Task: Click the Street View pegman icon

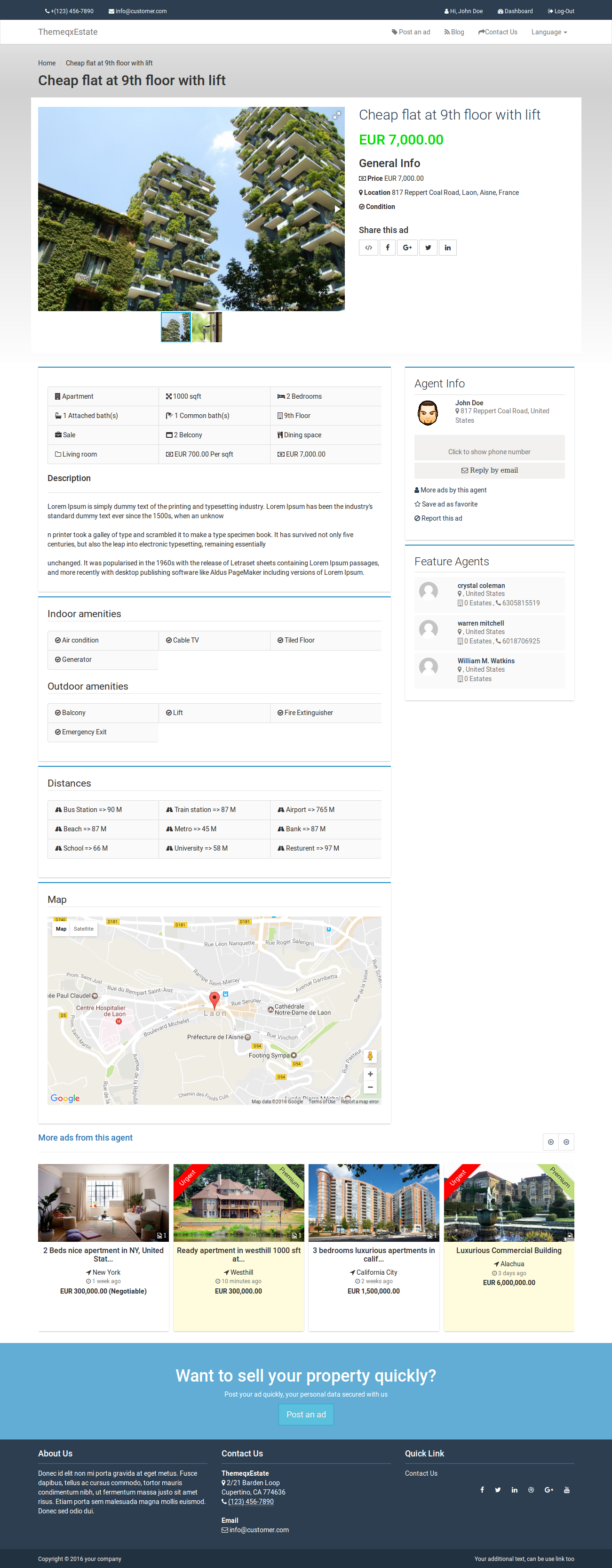Action: tap(370, 1056)
